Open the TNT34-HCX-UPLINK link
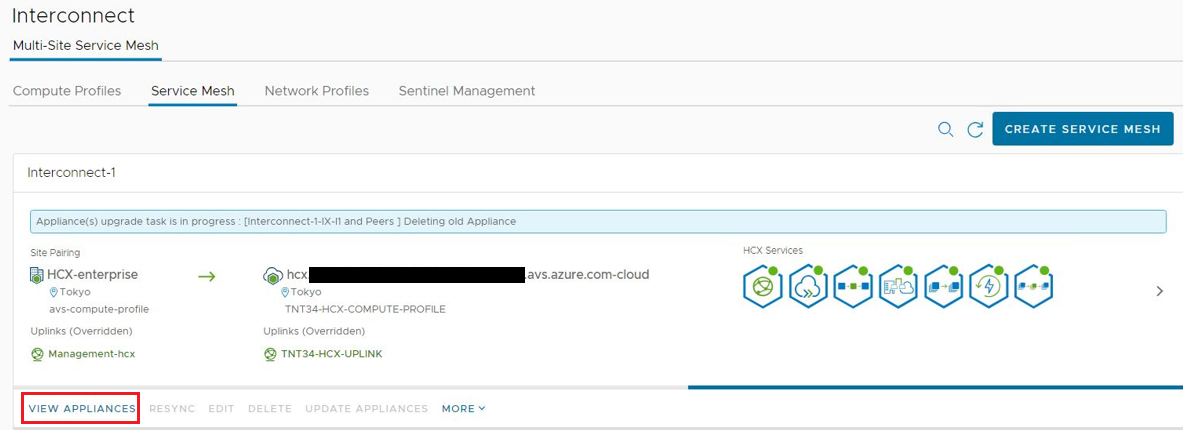The height and width of the screenshot is (430, 1183). coord(332,354)
